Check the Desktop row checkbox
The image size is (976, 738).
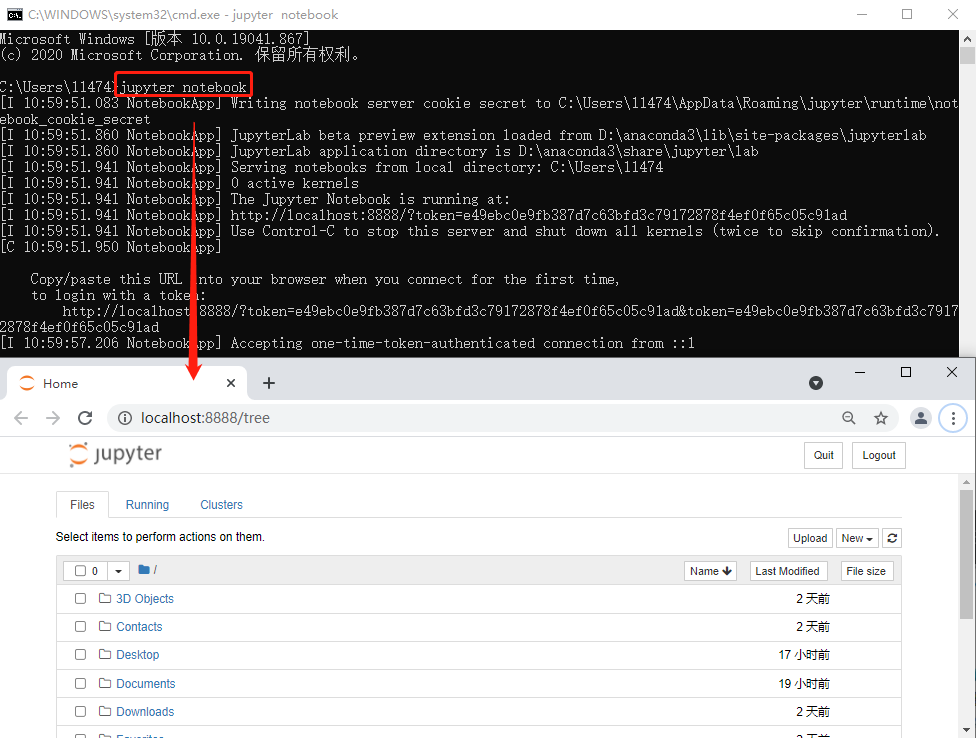[x=80, y=654]
